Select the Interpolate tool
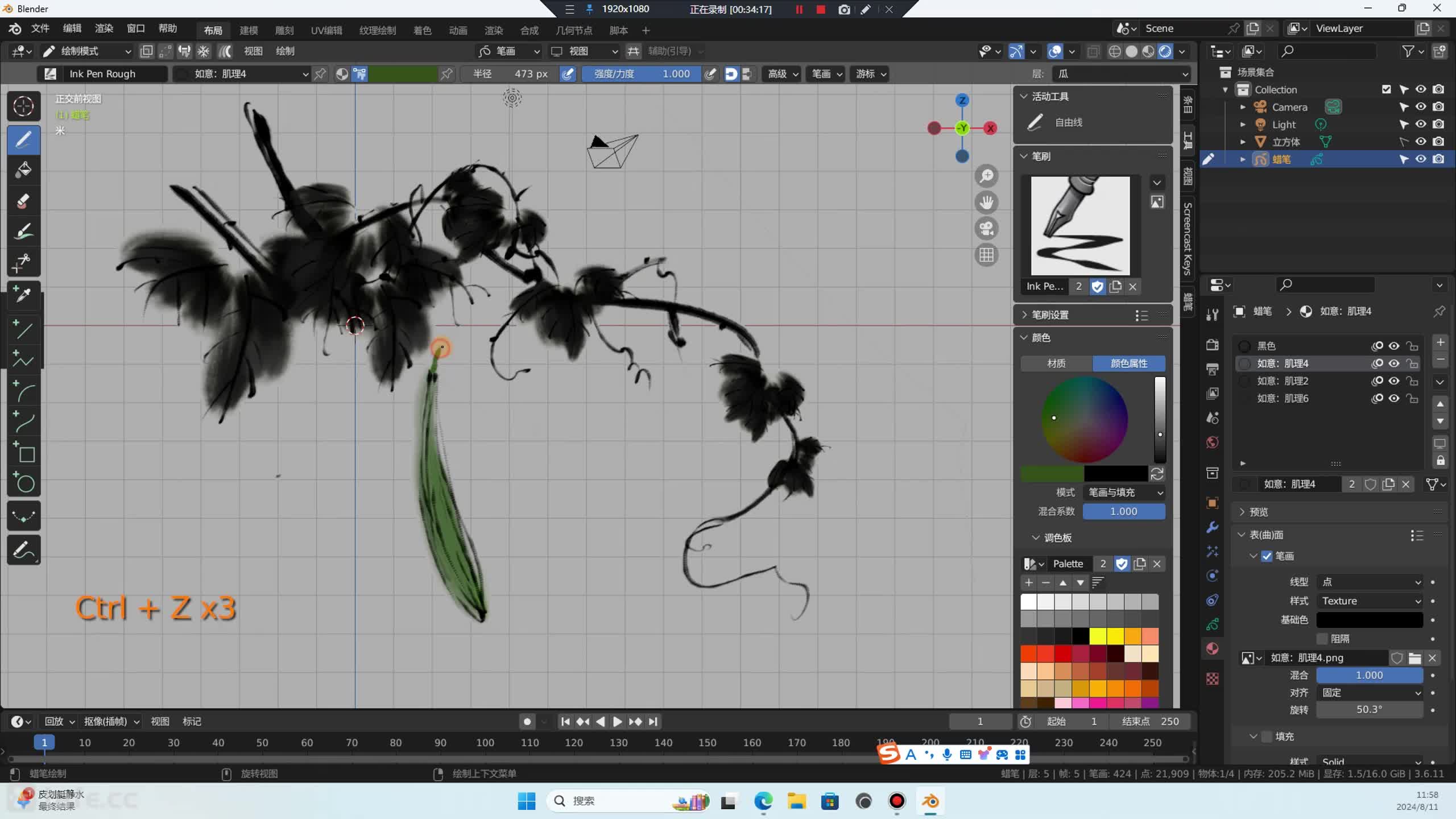Viewport: 1456px width, 819px height. coord(23,516)
